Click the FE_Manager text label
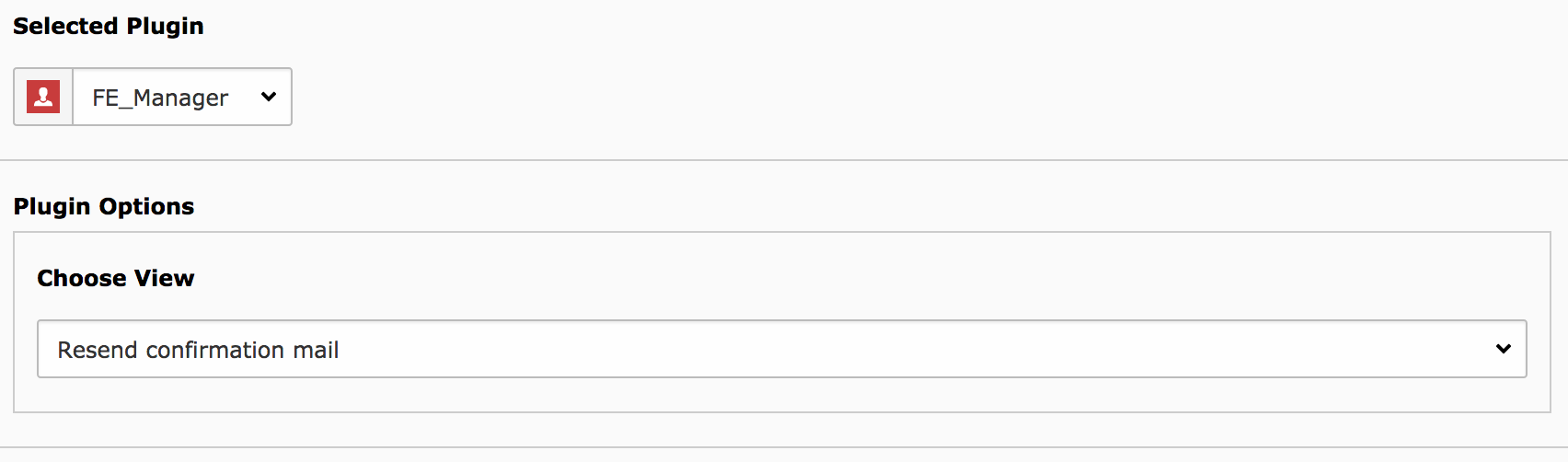This screenshot has width=1568, height=462. [160, 98]
